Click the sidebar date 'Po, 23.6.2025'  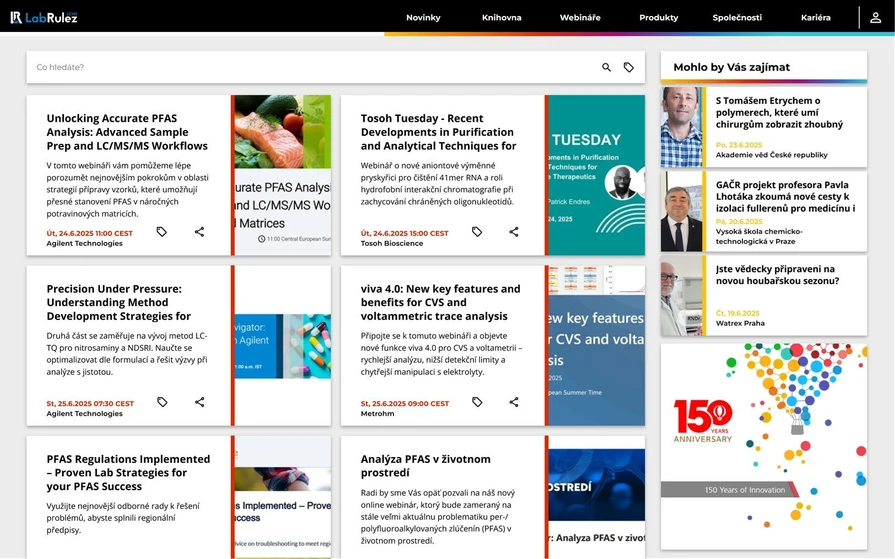[x=739, y=145]
